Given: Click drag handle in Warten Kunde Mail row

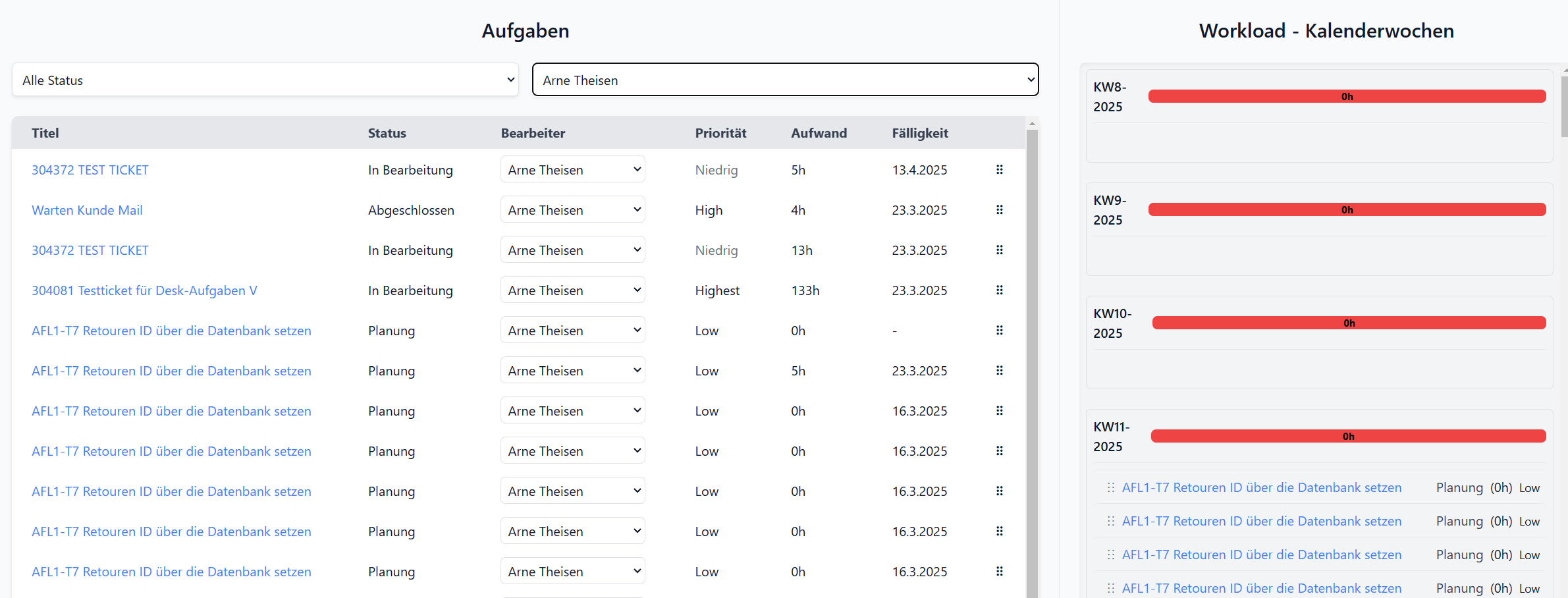Looking at the screenshot, I should (x=999, y=210).
